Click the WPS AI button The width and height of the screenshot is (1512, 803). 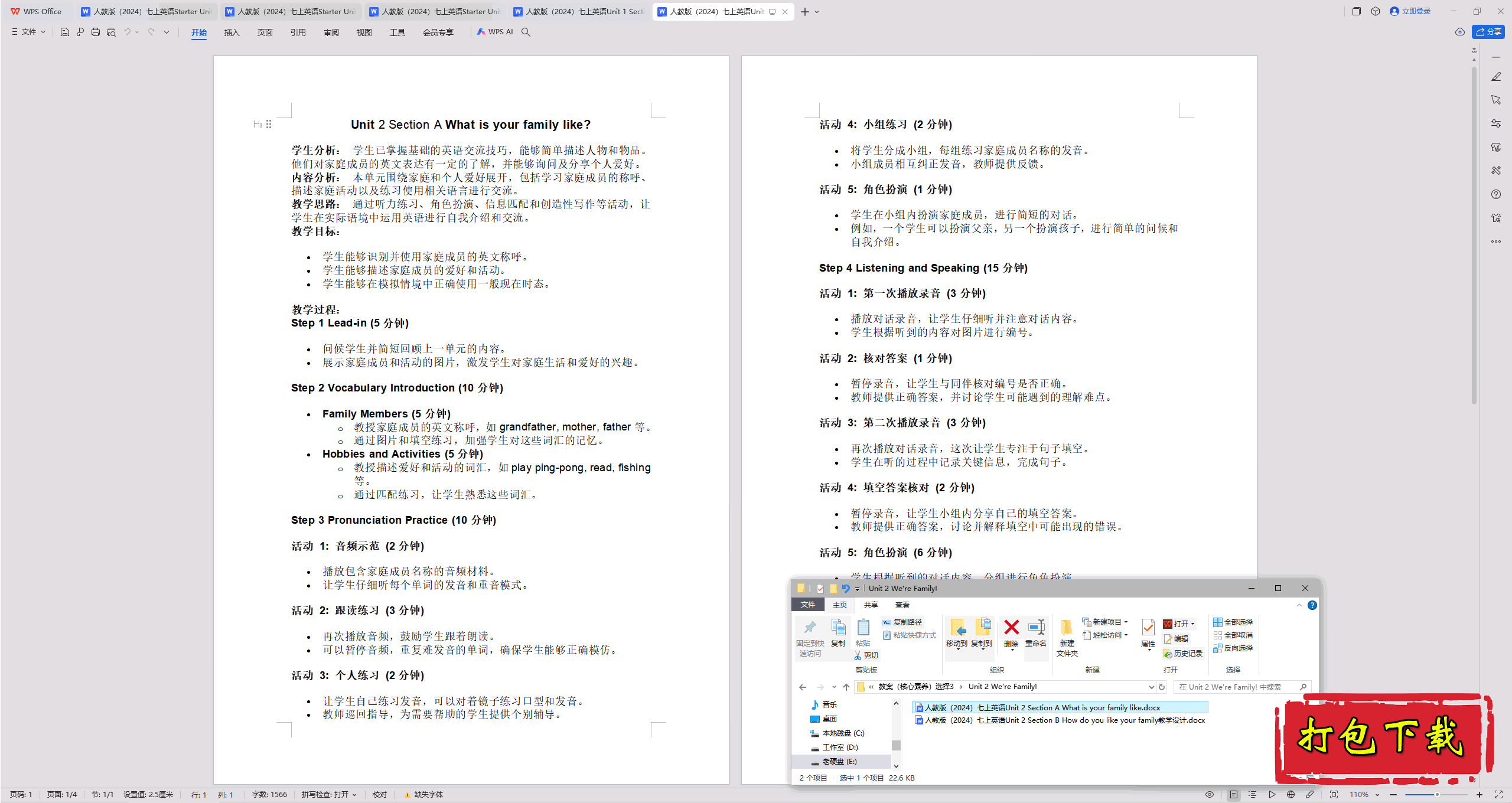click(495, 32)
